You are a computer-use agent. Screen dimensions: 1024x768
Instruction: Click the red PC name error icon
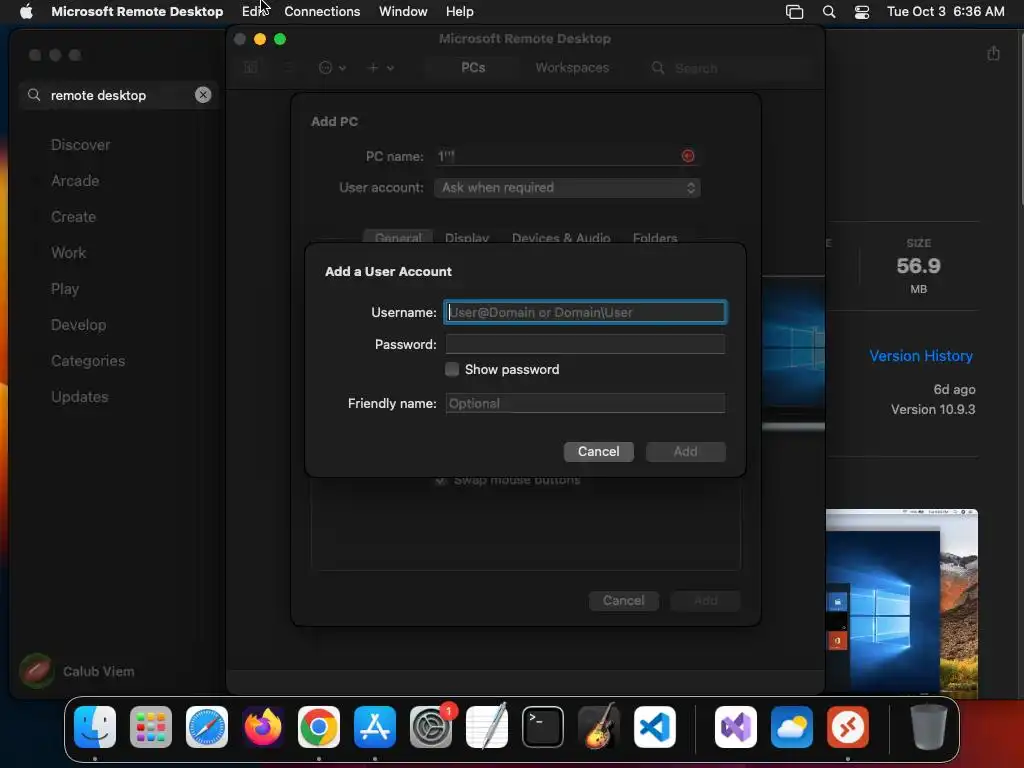click(688, 156)
